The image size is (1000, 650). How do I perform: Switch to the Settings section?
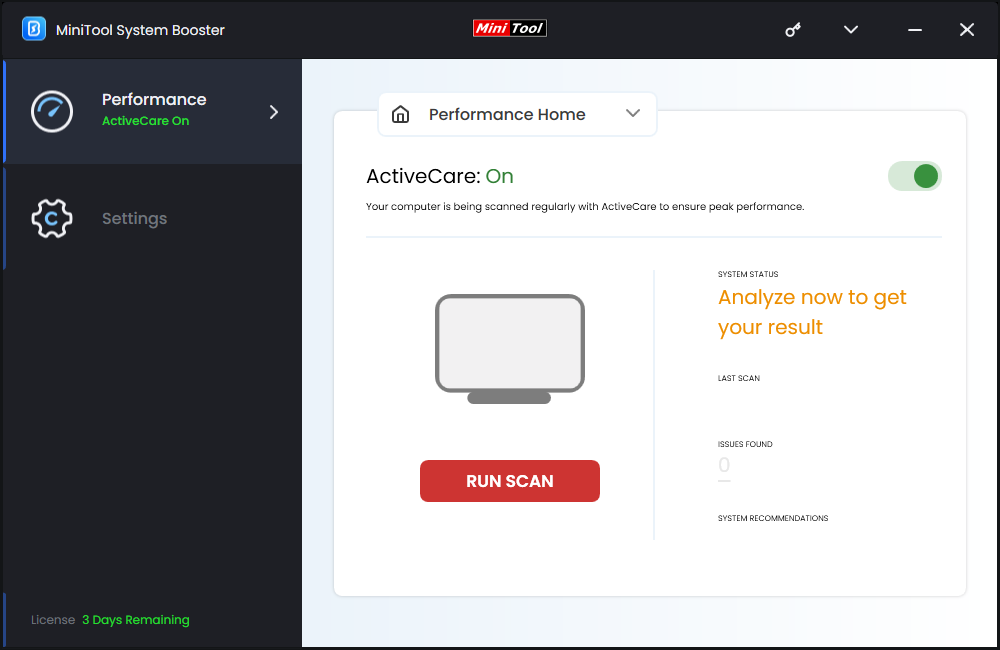click(x=134, y=218)
